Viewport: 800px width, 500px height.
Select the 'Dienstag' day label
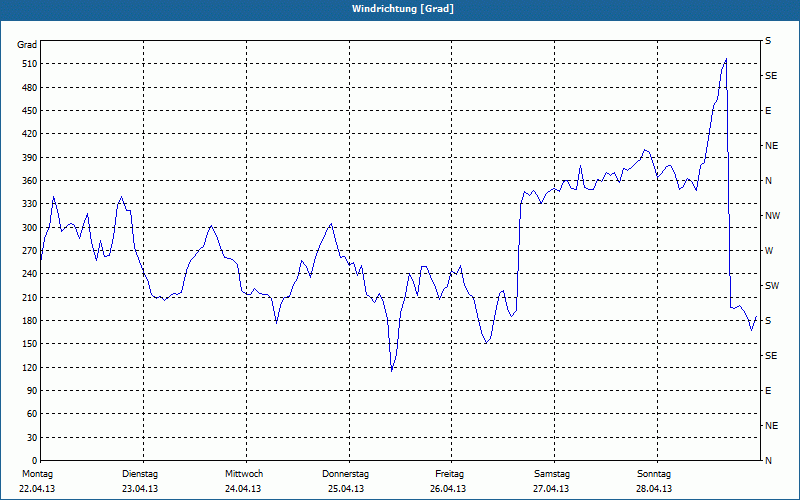[140, 474]
